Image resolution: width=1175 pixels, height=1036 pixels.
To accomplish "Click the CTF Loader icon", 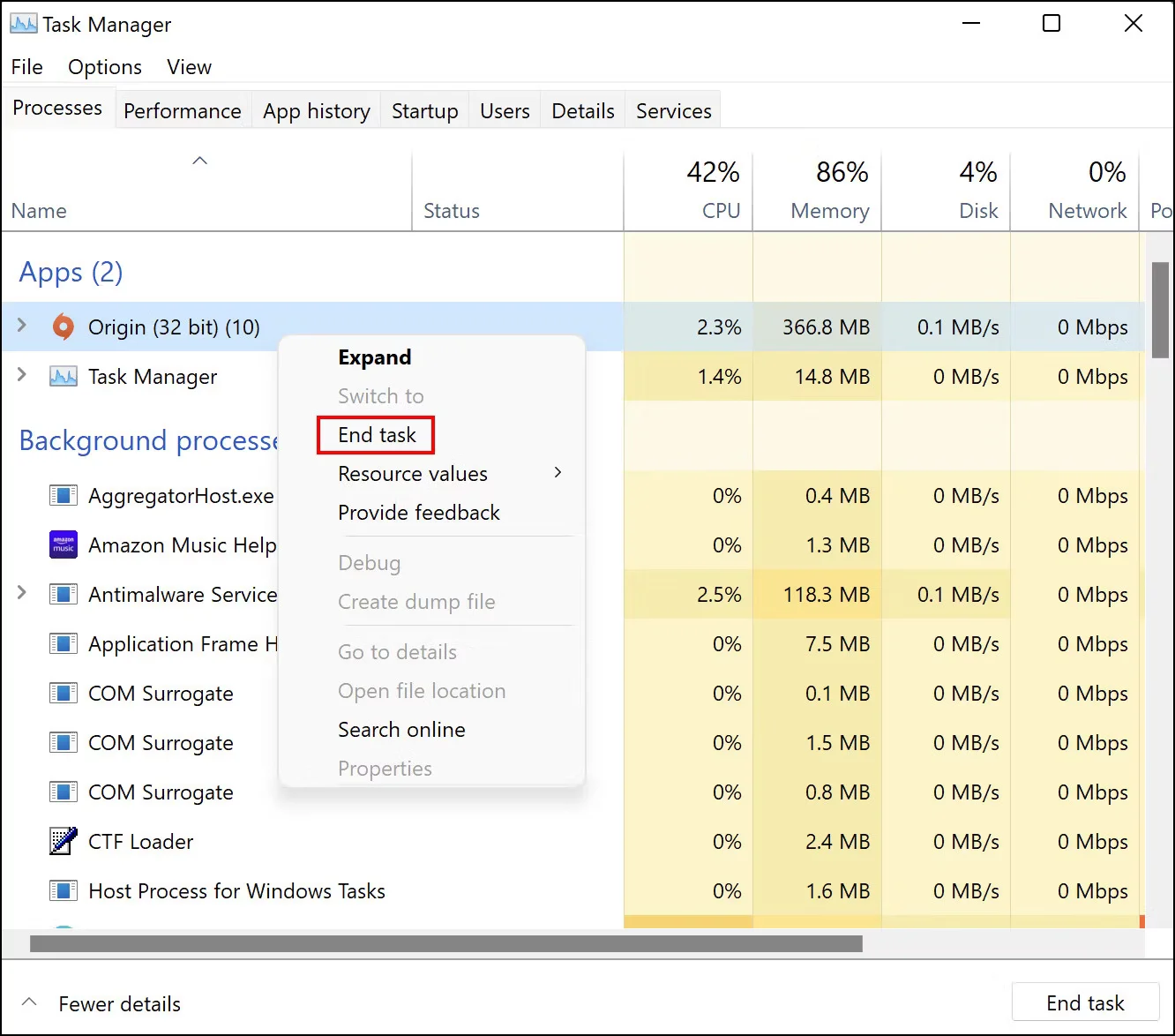I will (x=64, y=842).
